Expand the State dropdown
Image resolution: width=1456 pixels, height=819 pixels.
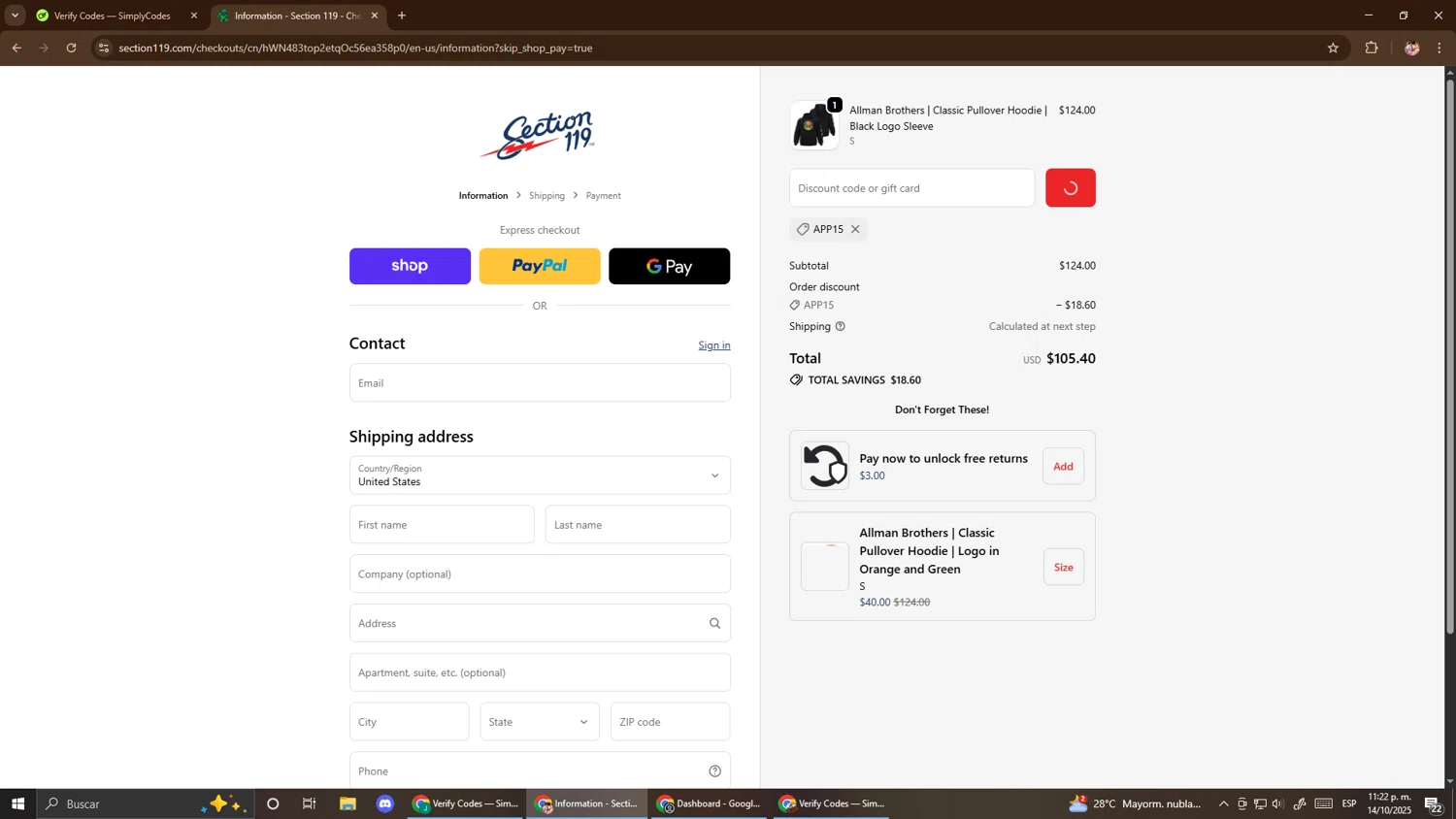[540, 722]
